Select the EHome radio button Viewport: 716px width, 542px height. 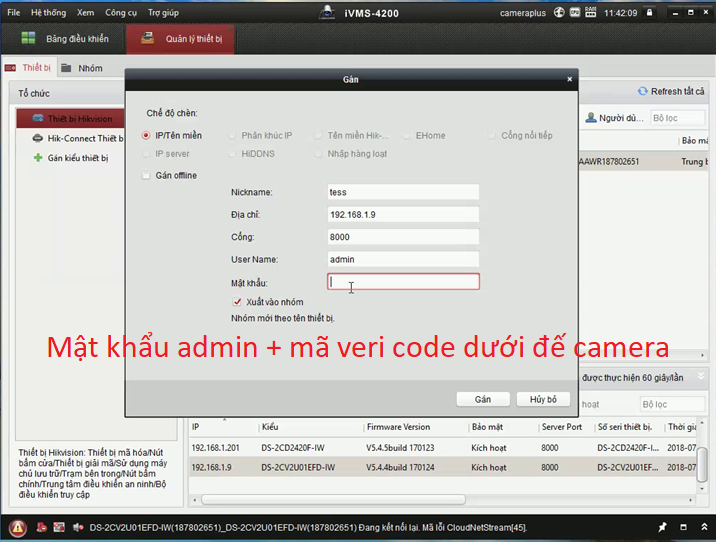pyautogui.click(x=406, y=135)
